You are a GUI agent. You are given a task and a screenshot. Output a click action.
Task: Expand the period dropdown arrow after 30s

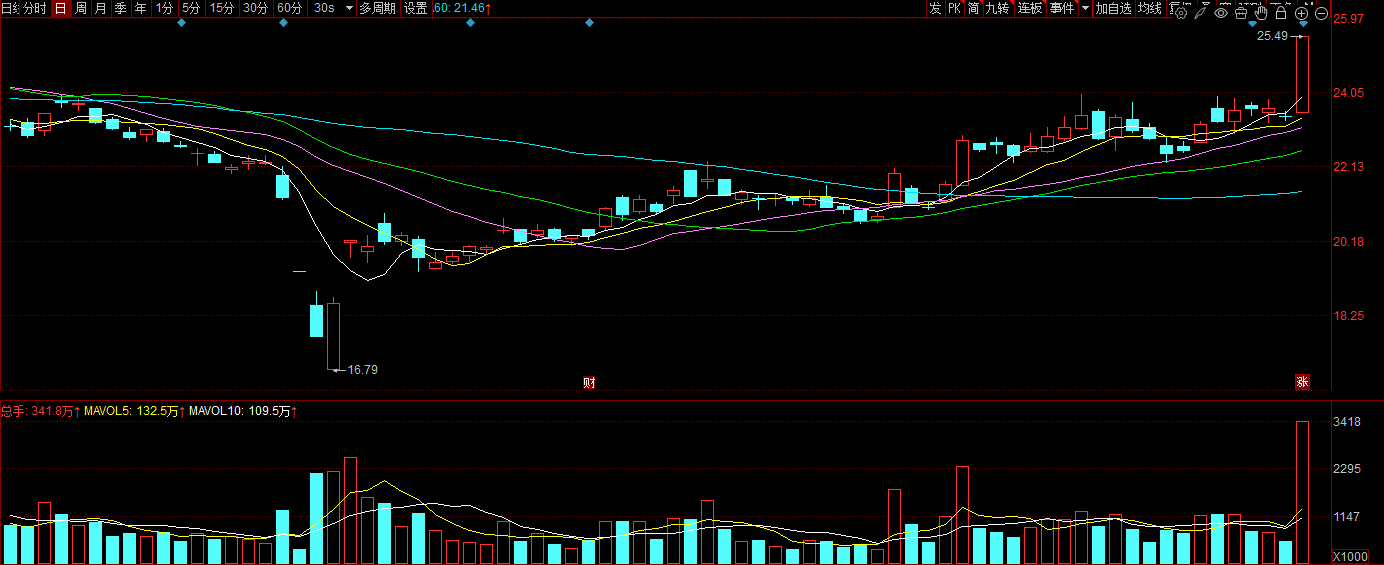tap(349, 8)
